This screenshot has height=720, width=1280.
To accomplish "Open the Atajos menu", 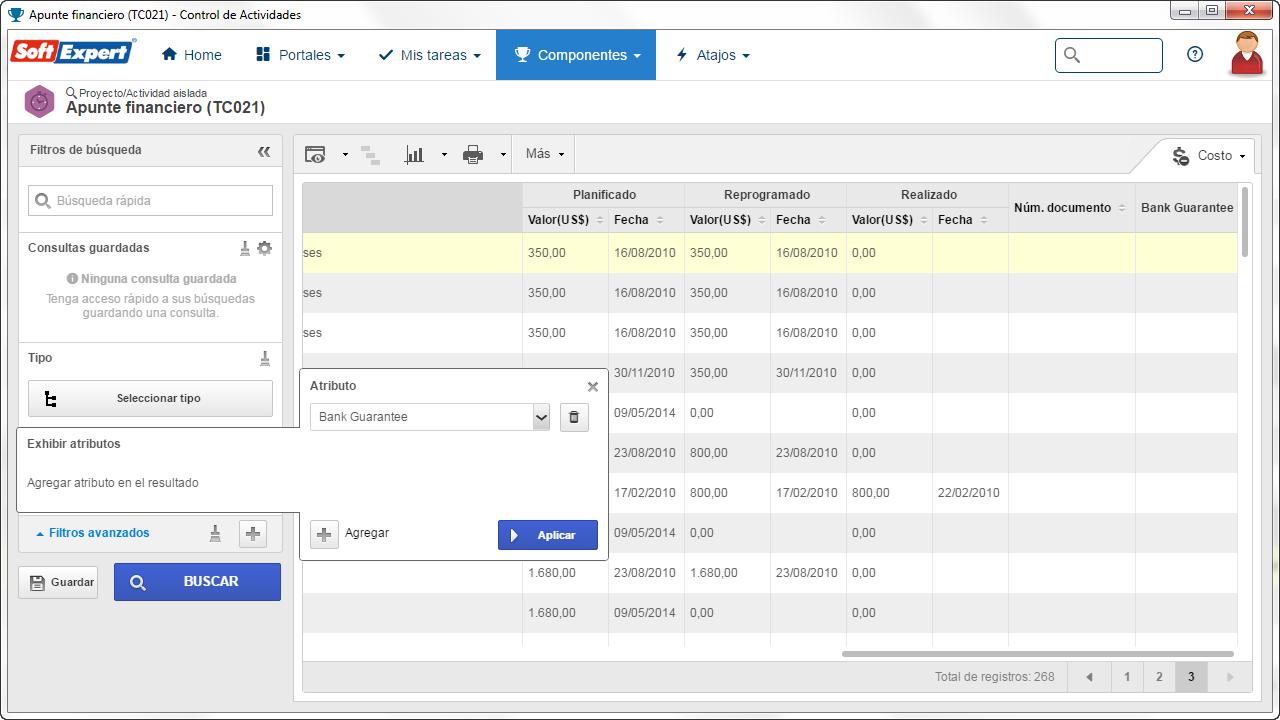I will (x=713, y=55).
